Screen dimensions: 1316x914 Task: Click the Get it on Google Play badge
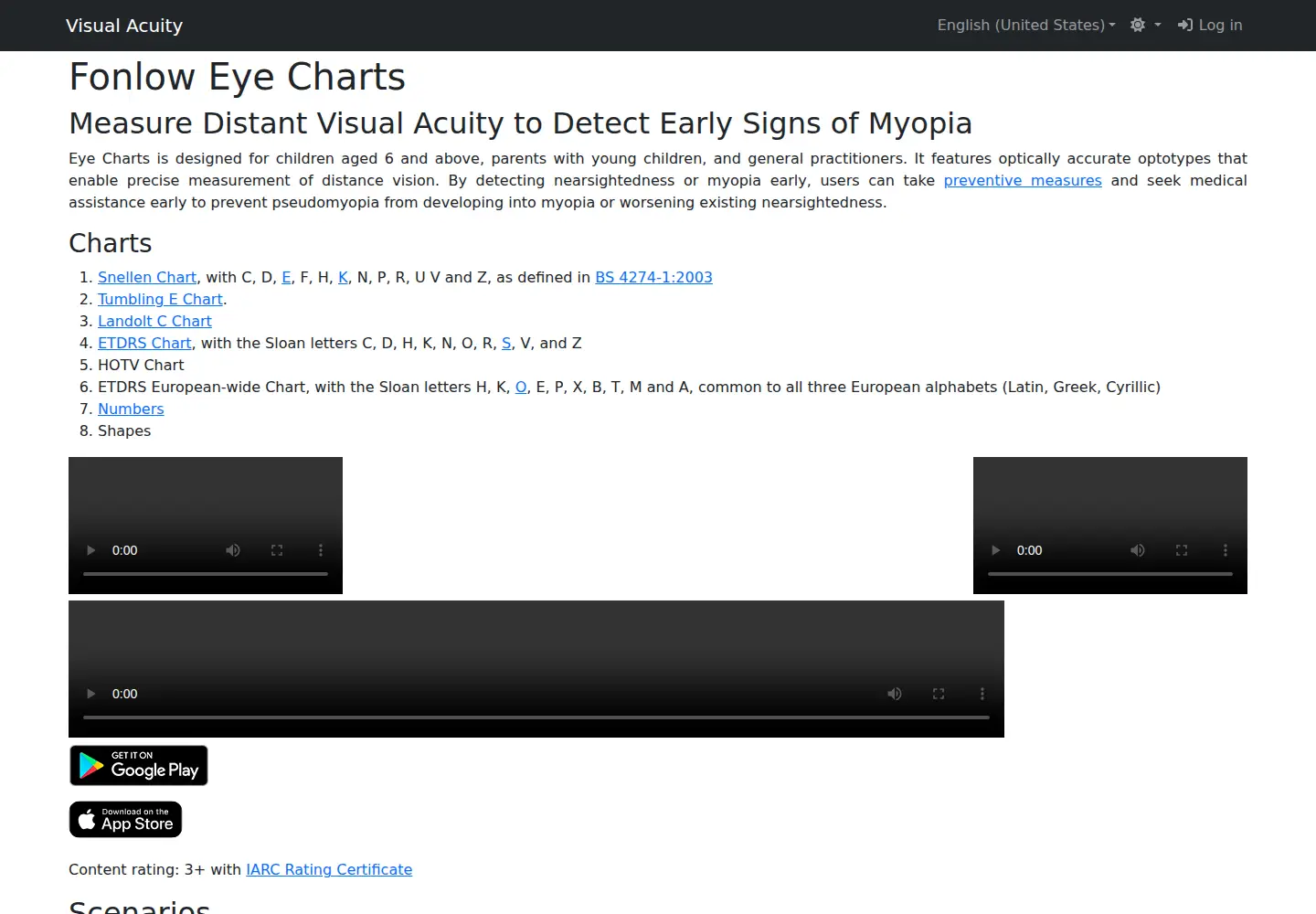click(x=139, y=765)
